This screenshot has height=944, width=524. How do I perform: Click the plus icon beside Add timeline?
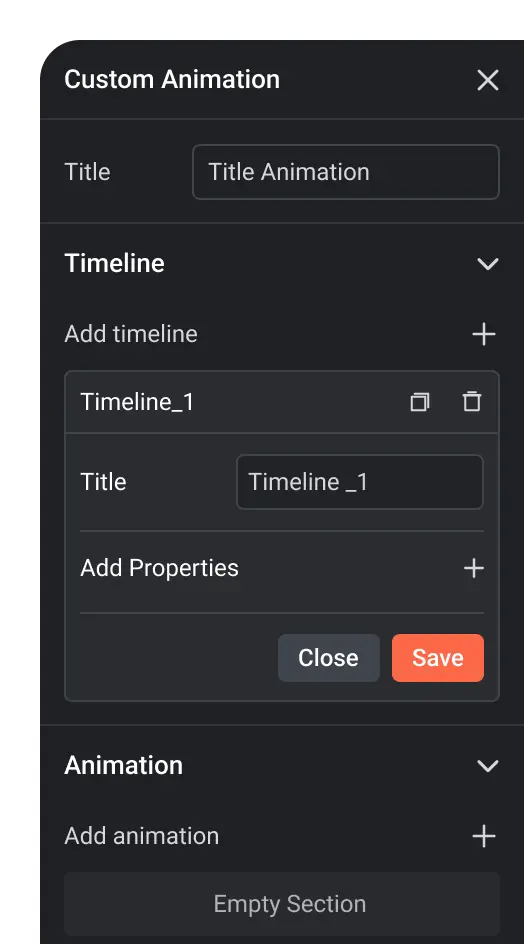tap(484, 334)
